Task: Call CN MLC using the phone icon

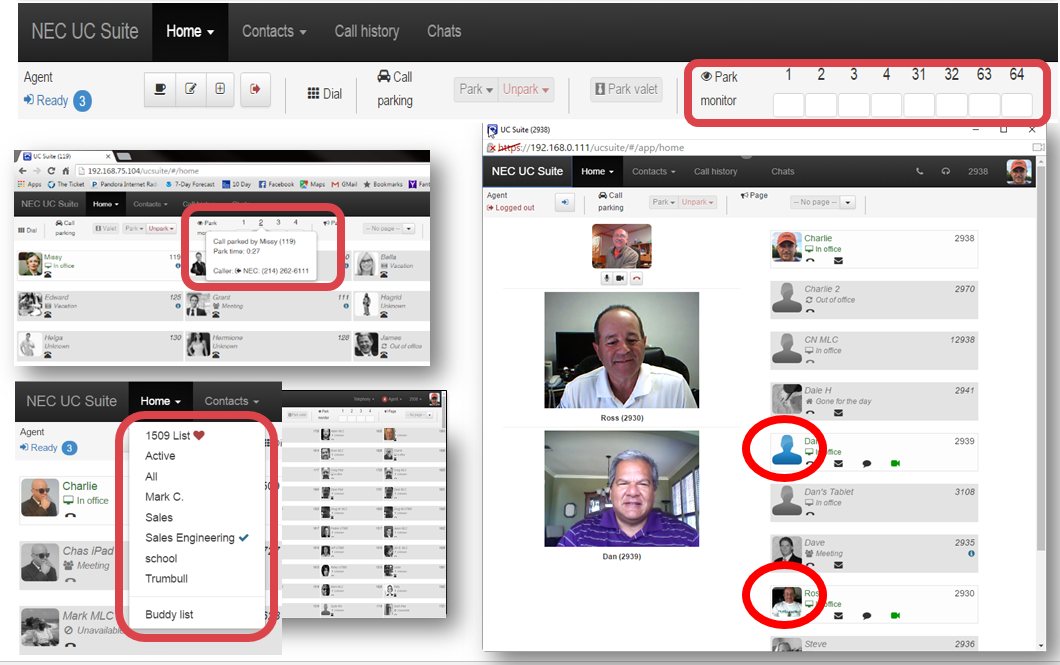Action: [810, 362]
